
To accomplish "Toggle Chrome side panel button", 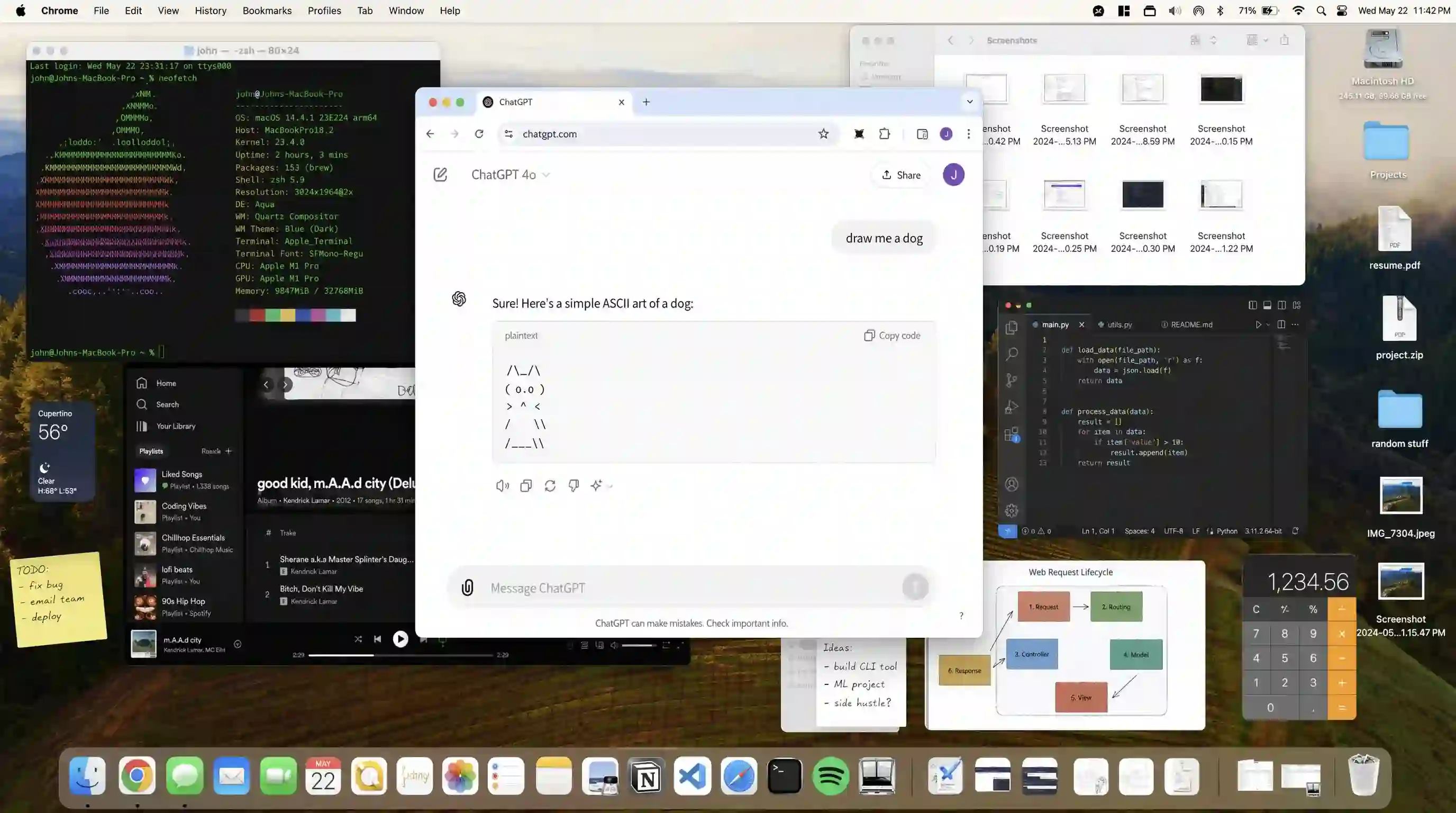I will pyautogui.click(x=922, y=134).
